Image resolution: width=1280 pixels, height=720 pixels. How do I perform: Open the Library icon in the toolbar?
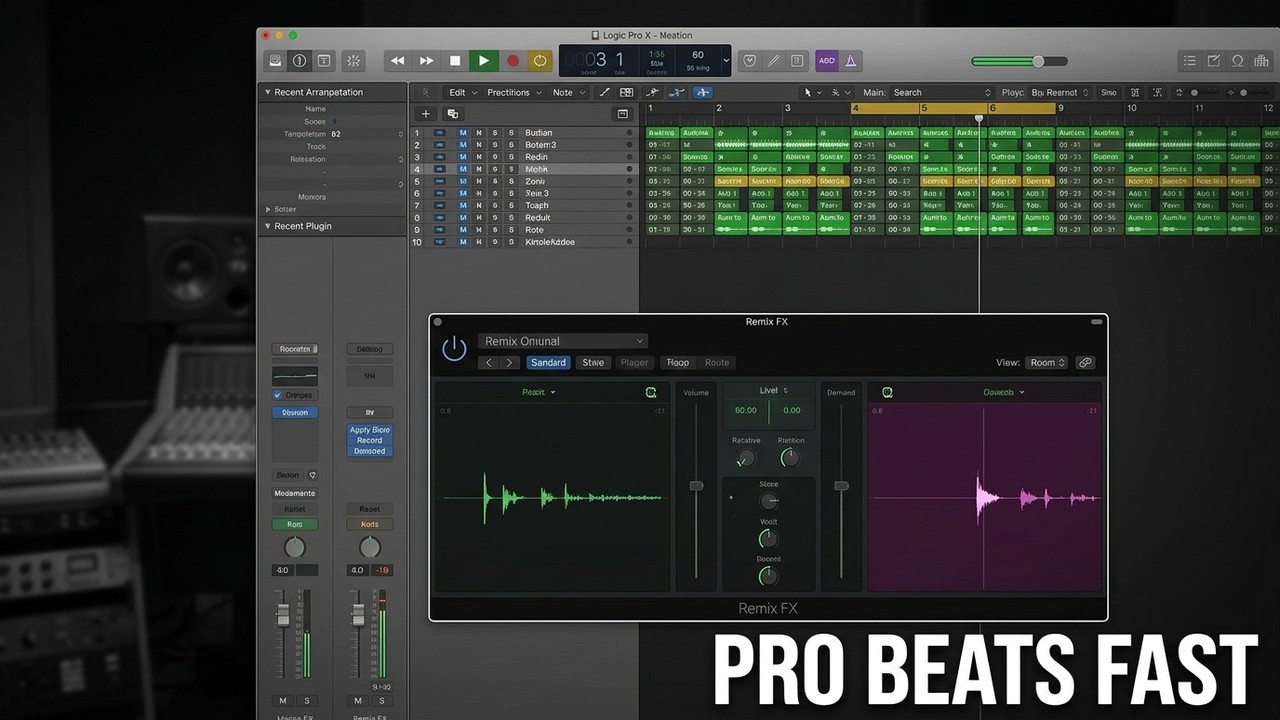(x=275, y=61)
